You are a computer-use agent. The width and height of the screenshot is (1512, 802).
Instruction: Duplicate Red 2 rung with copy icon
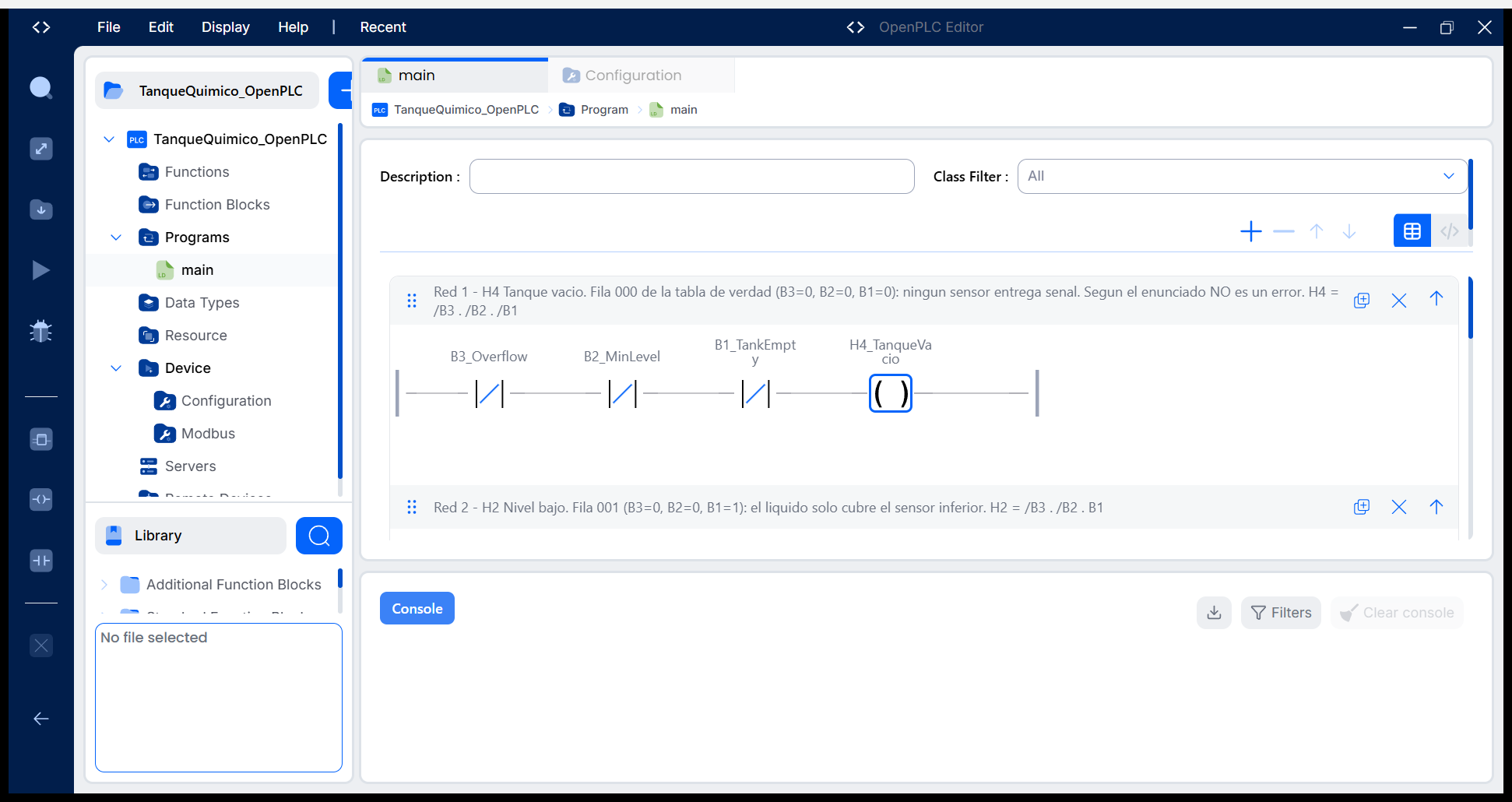pyautogui.click(x=1362, y=507)
